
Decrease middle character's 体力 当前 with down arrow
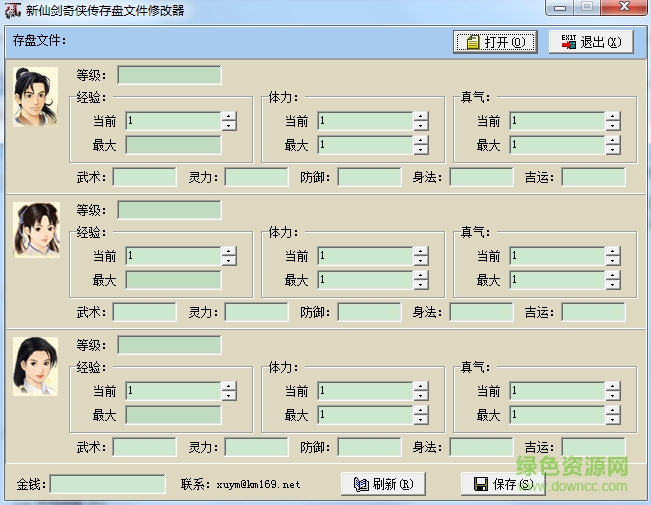[x=421, y=261]
